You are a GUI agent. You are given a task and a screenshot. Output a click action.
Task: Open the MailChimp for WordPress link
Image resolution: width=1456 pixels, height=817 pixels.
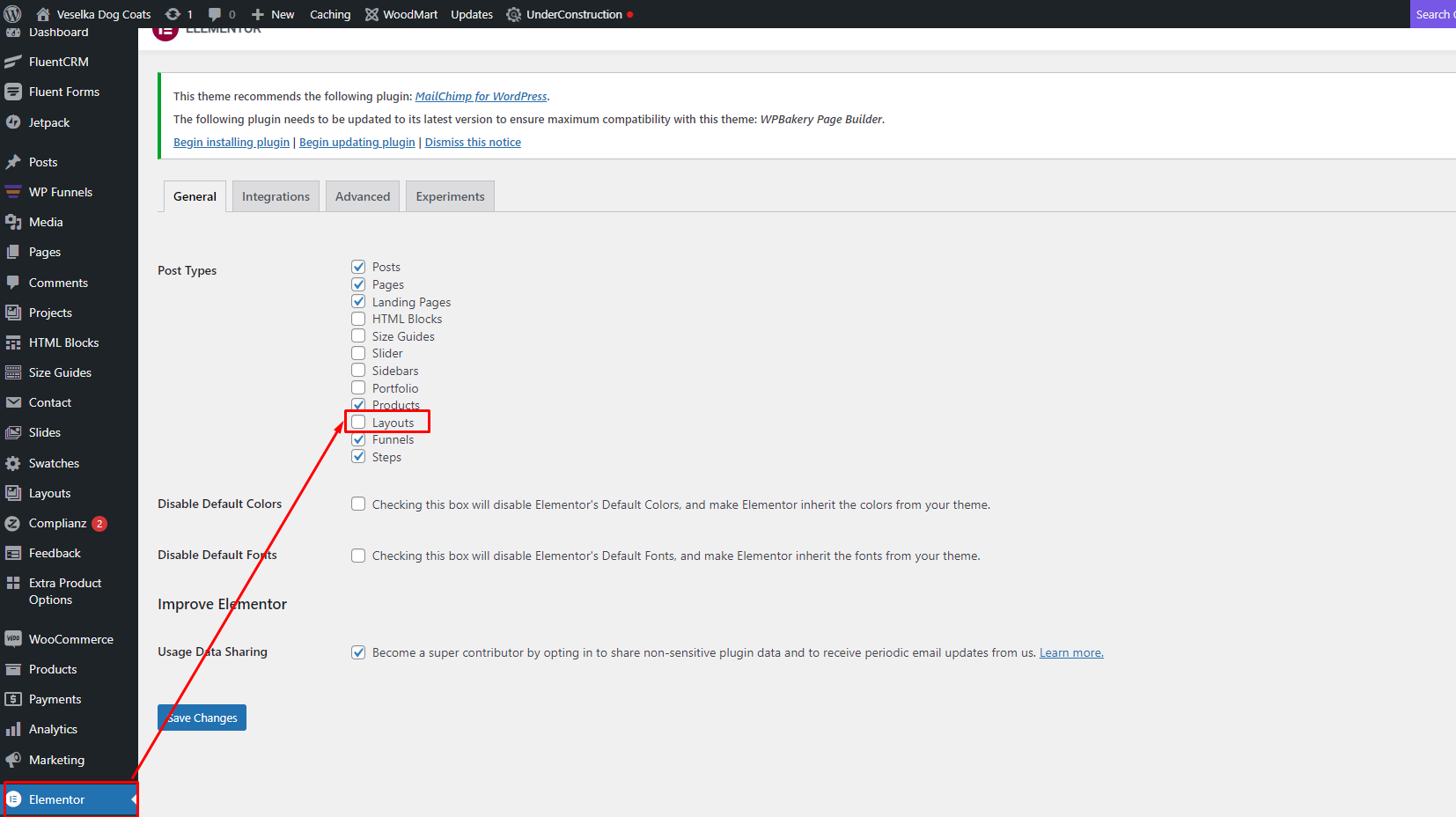(481, 96)
